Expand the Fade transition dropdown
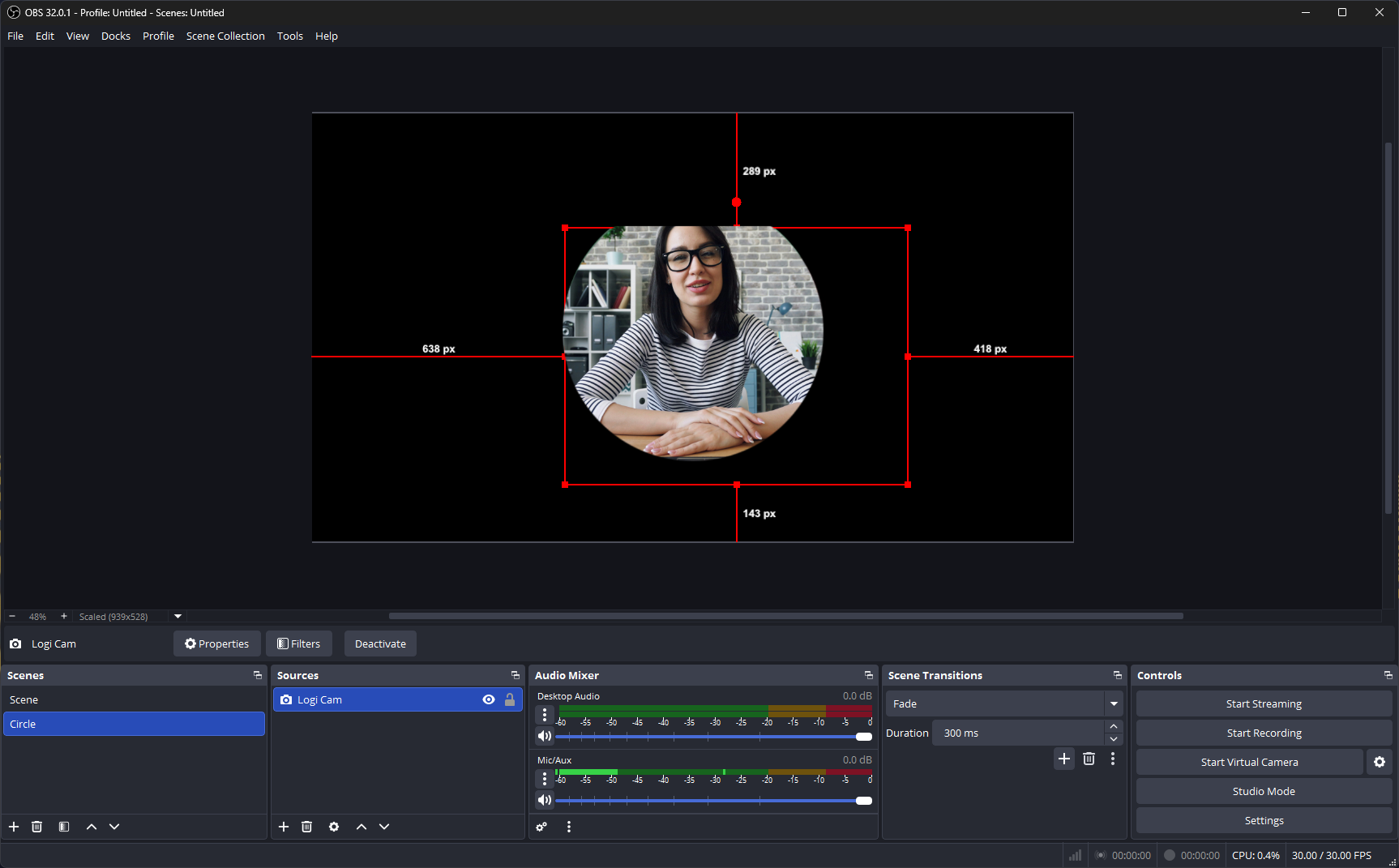The image size is (1399, 868). point(1114,703)
